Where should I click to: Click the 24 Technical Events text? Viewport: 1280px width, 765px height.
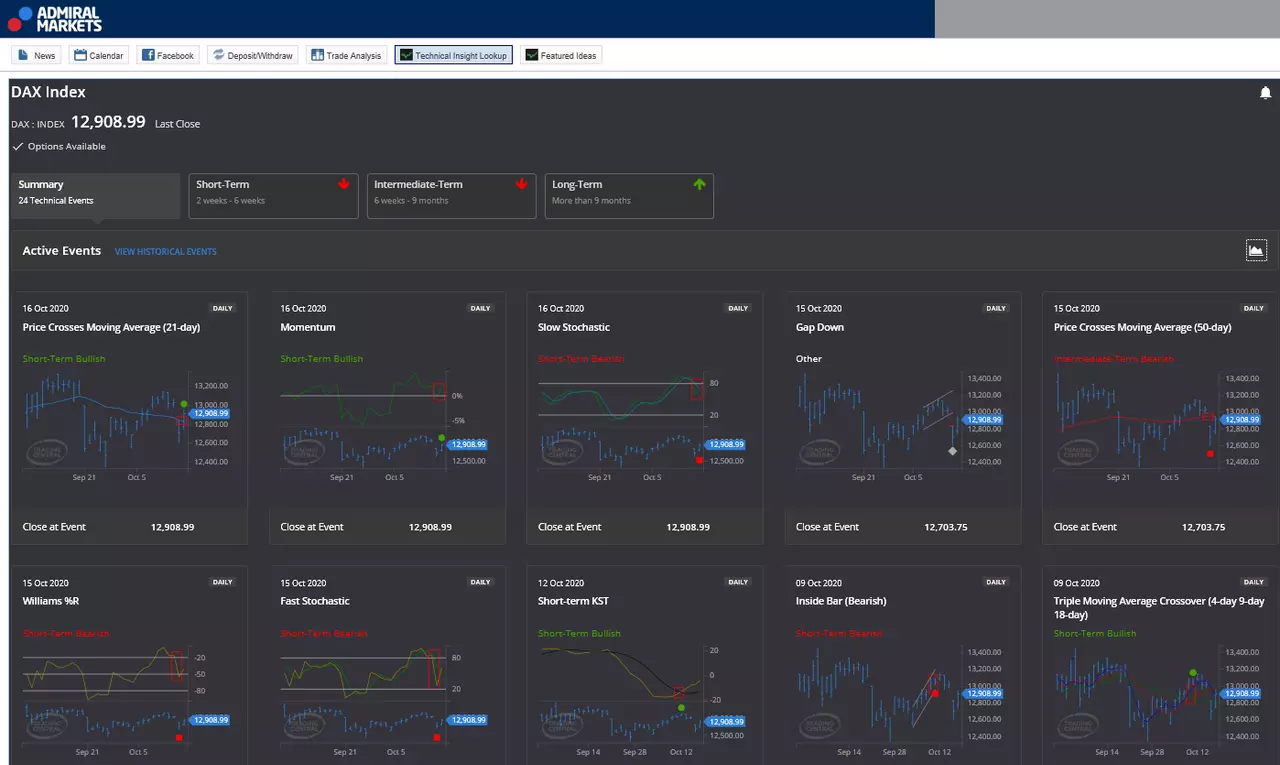pyautogui.click(x=56, y=200)
